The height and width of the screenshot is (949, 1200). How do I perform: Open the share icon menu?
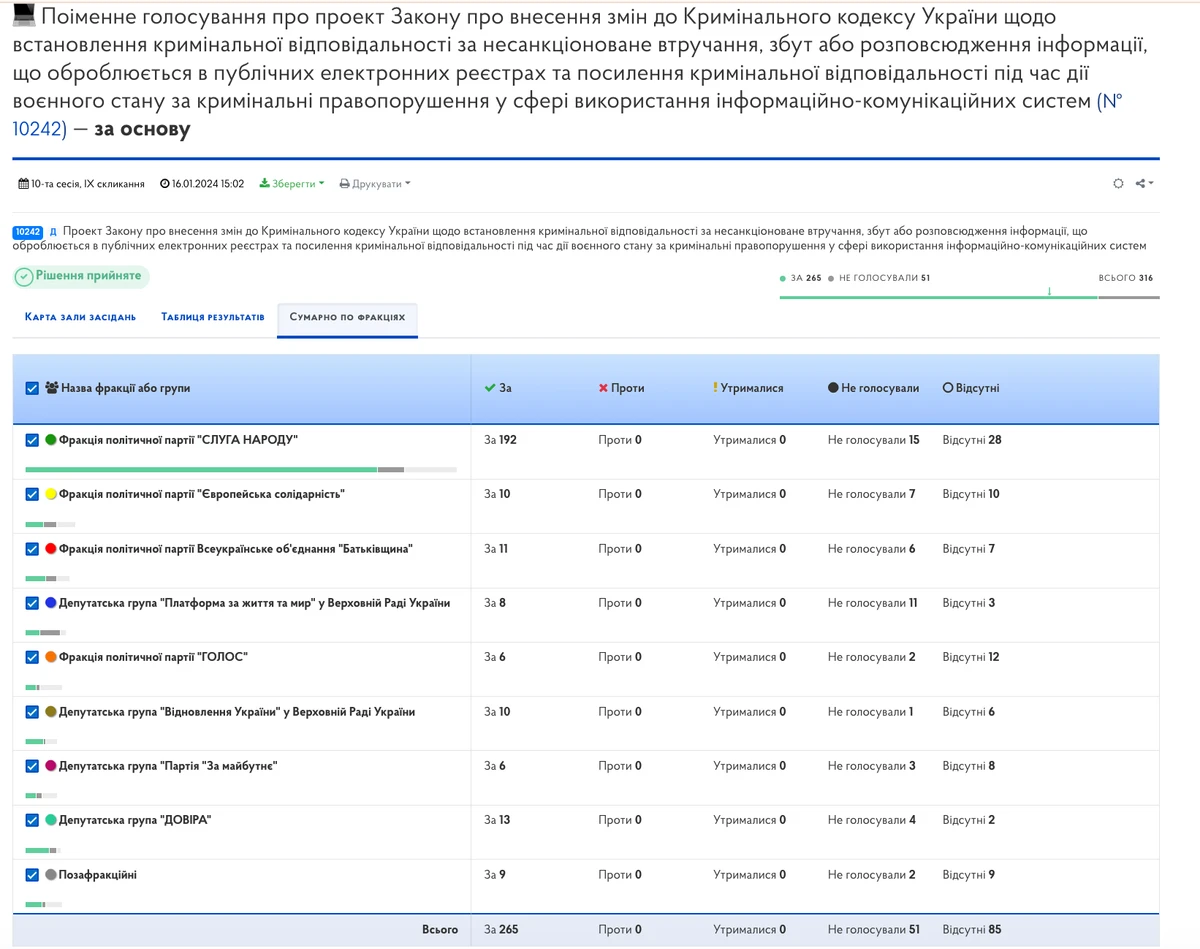click(1145, 184)
